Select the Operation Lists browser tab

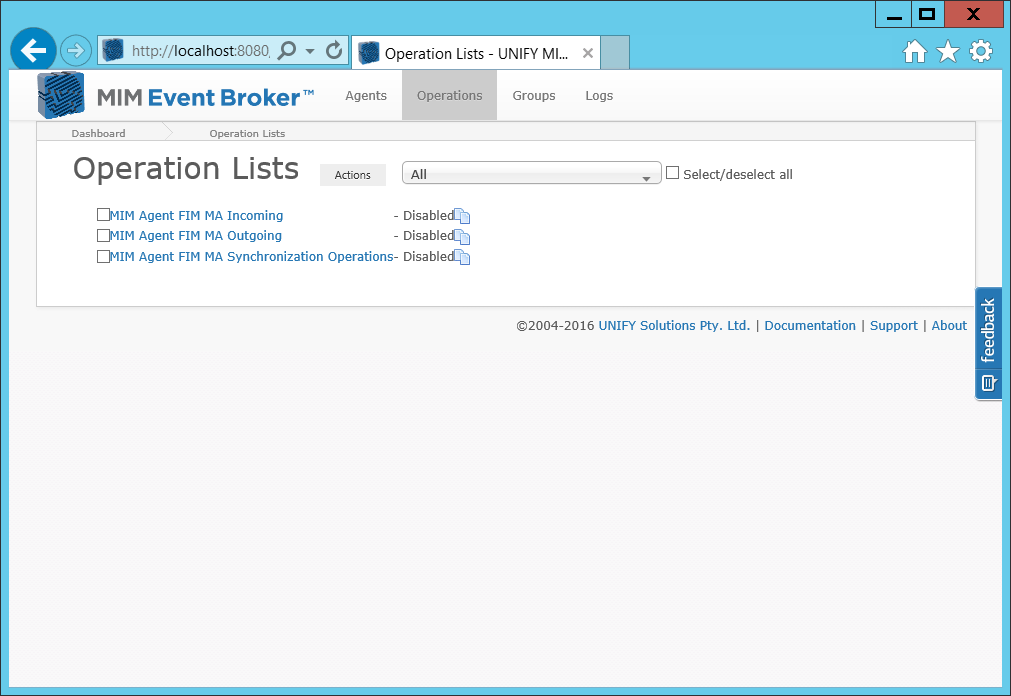click(x=476, y=53)
